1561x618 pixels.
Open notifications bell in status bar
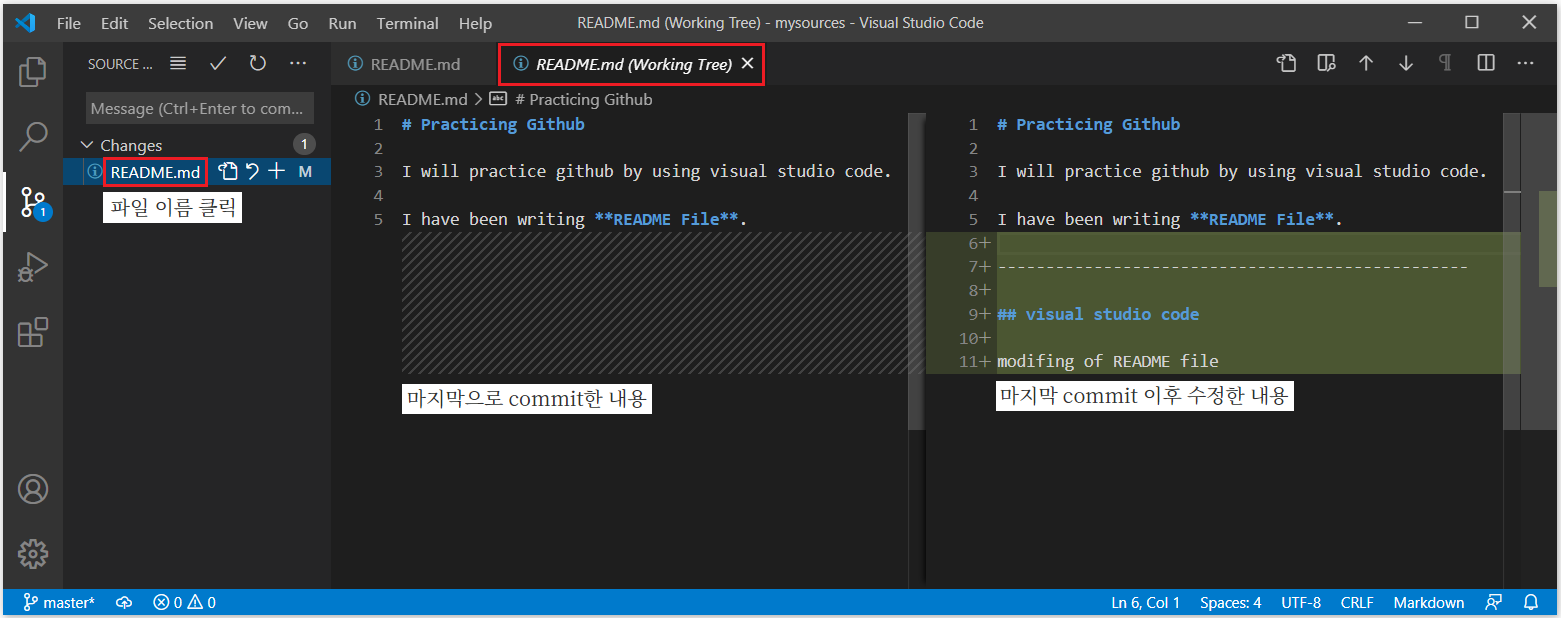pos(1531,602)
